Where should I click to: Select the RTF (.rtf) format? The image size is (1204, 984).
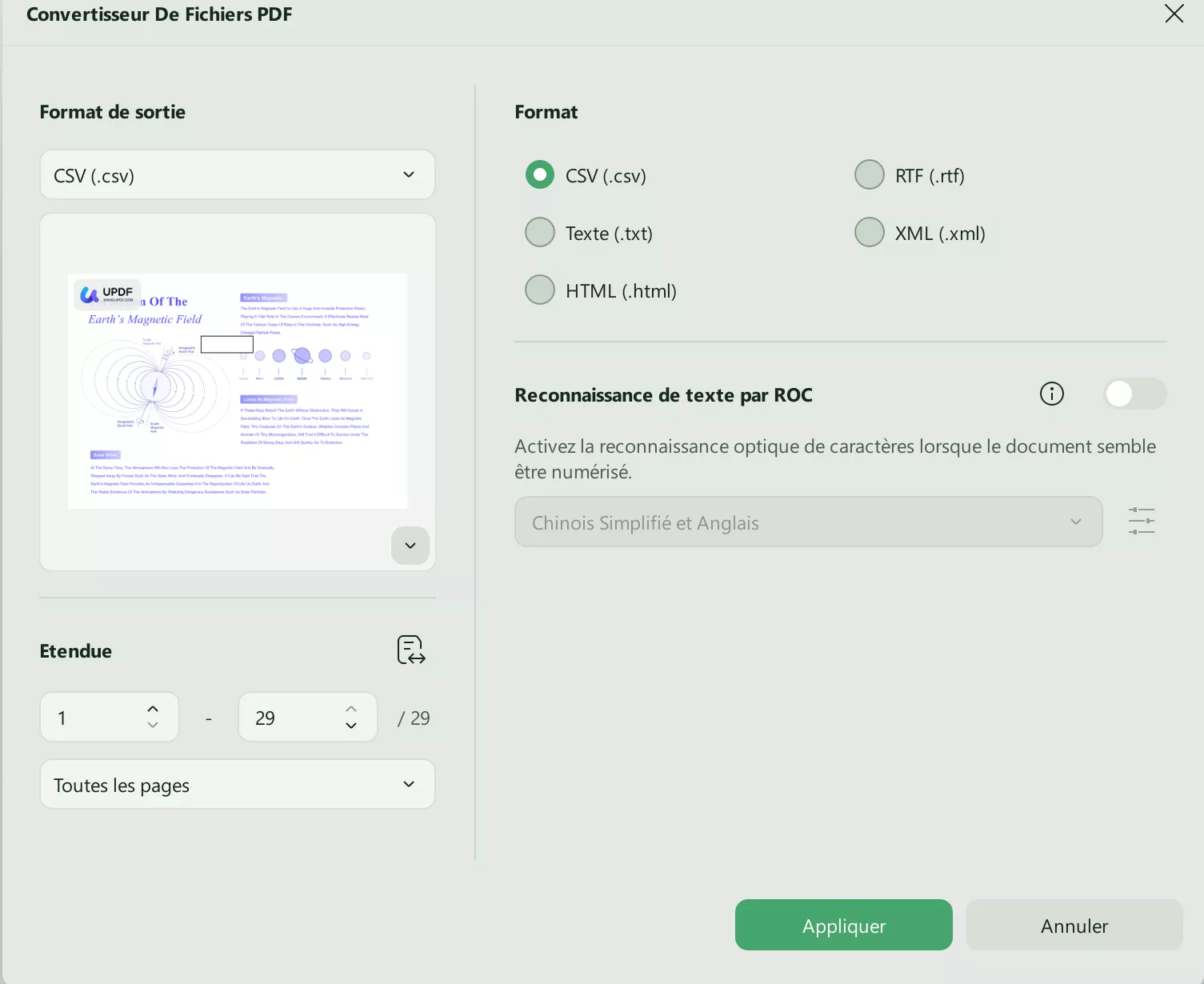point(869,174)
